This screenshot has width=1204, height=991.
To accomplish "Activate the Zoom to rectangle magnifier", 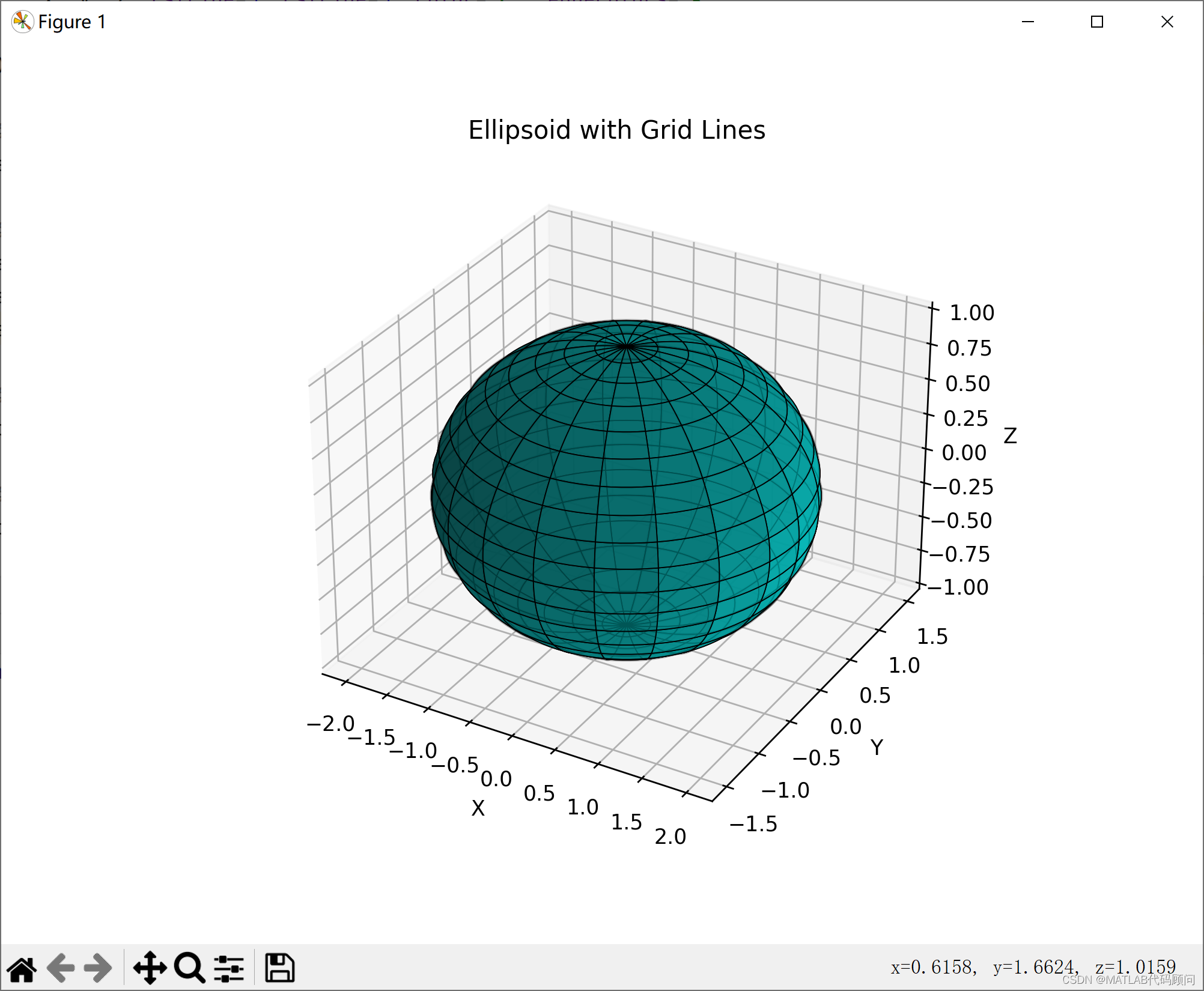I will pos(189,968).
